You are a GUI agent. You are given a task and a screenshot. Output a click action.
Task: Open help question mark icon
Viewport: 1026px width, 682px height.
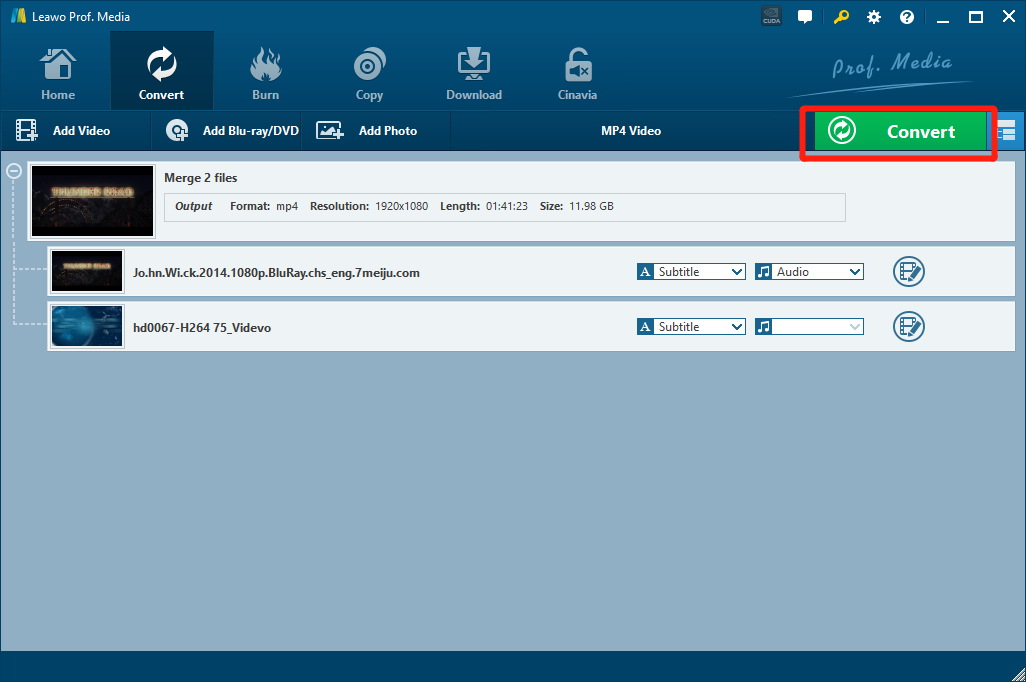[x=907, y=17]
